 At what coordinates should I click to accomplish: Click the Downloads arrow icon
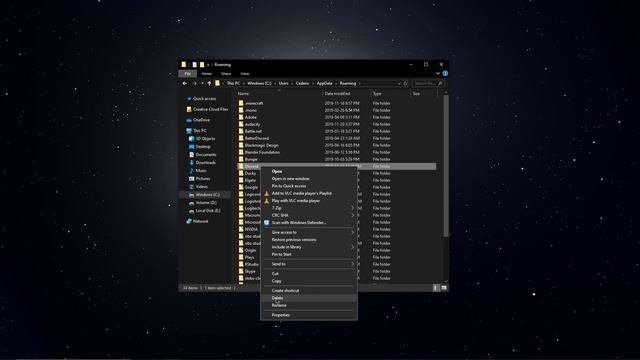tap(191, 162)
